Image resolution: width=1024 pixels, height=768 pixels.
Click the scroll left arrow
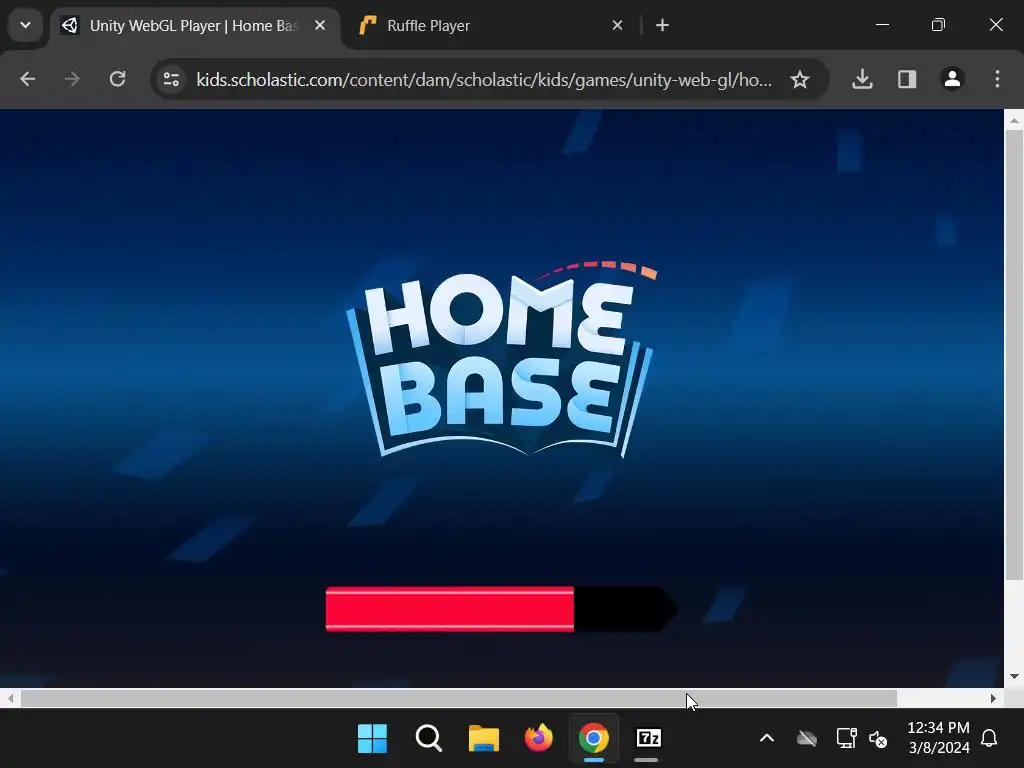pos(10,698)
